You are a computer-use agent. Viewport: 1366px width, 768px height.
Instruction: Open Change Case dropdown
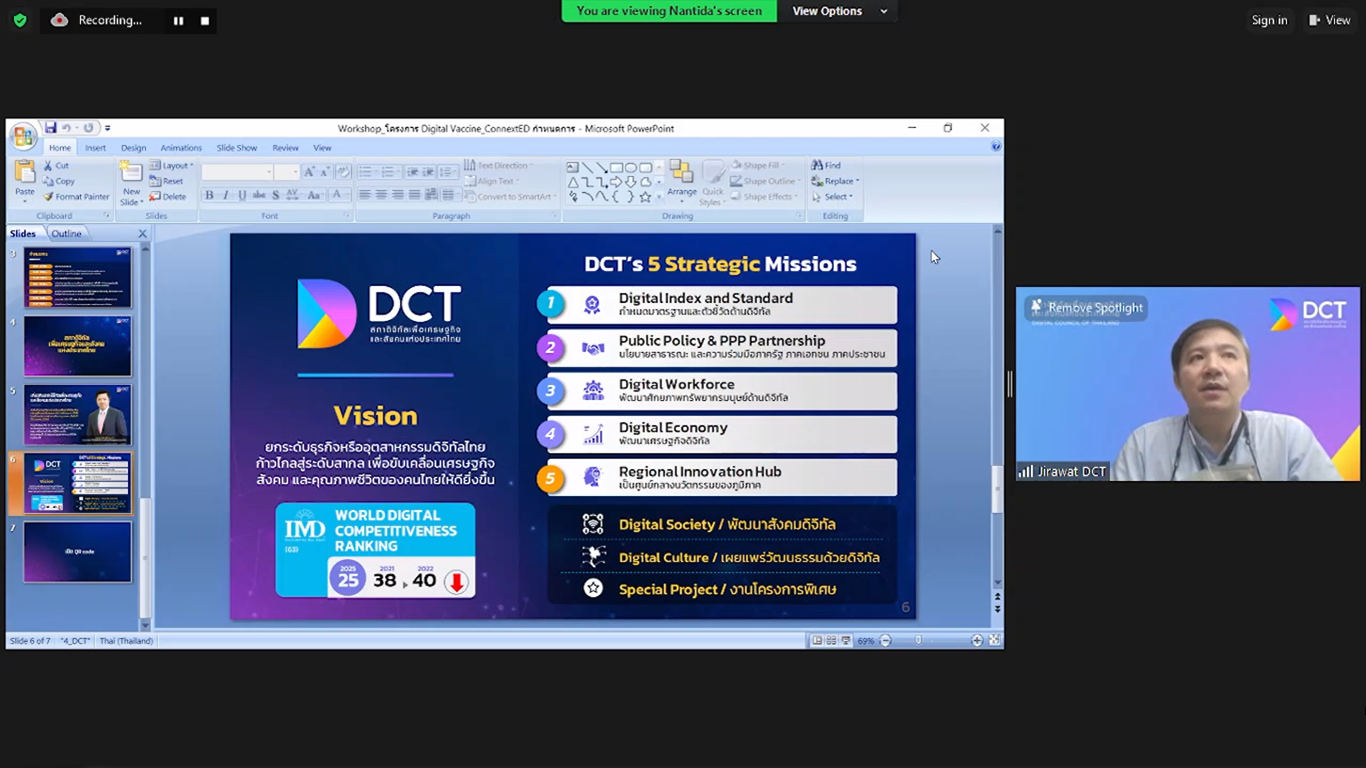pyautogui.click(x=315, y=195)
